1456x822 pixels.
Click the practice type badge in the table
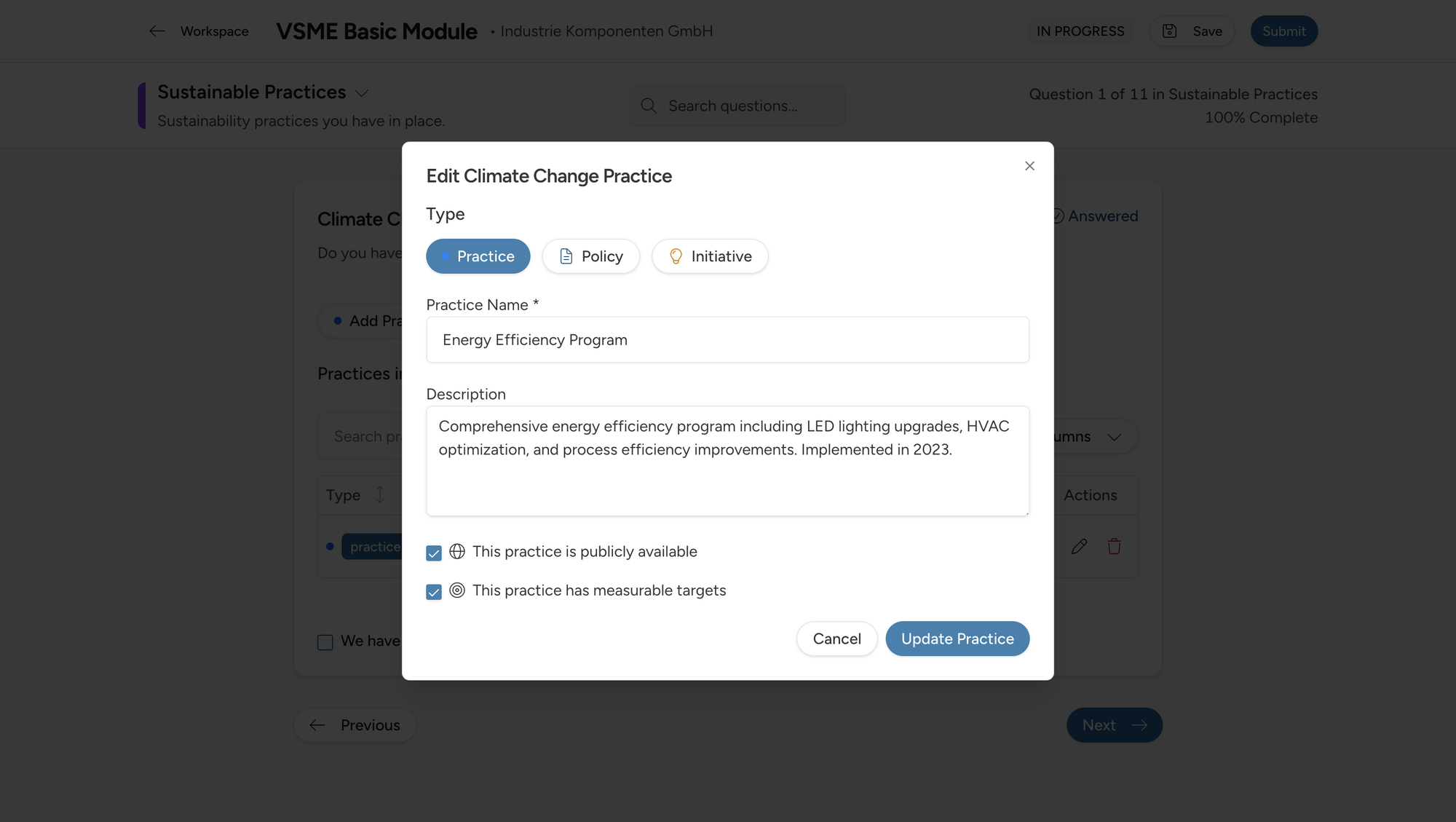(375, 546)
